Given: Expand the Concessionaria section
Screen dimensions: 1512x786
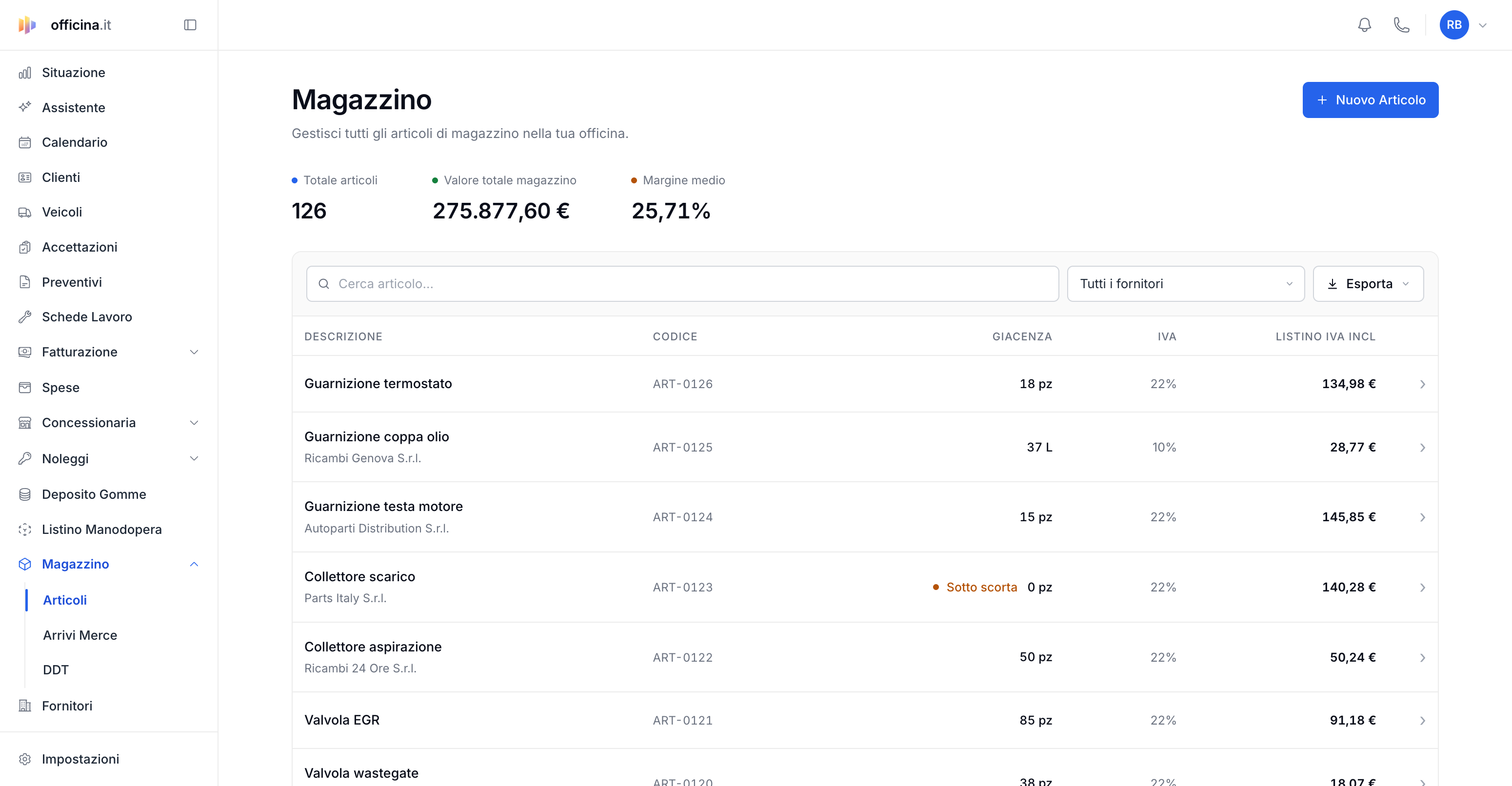Looking at the screenshot, I should (x=109, y=422).
